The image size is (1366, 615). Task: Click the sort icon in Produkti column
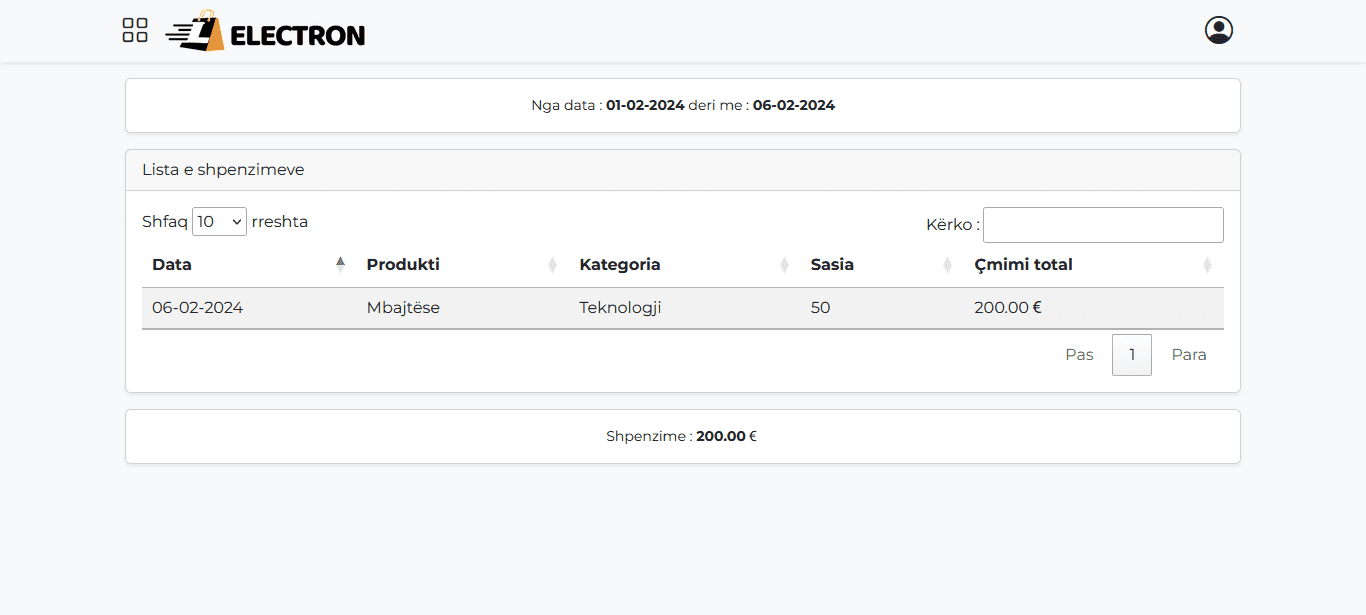552,265
